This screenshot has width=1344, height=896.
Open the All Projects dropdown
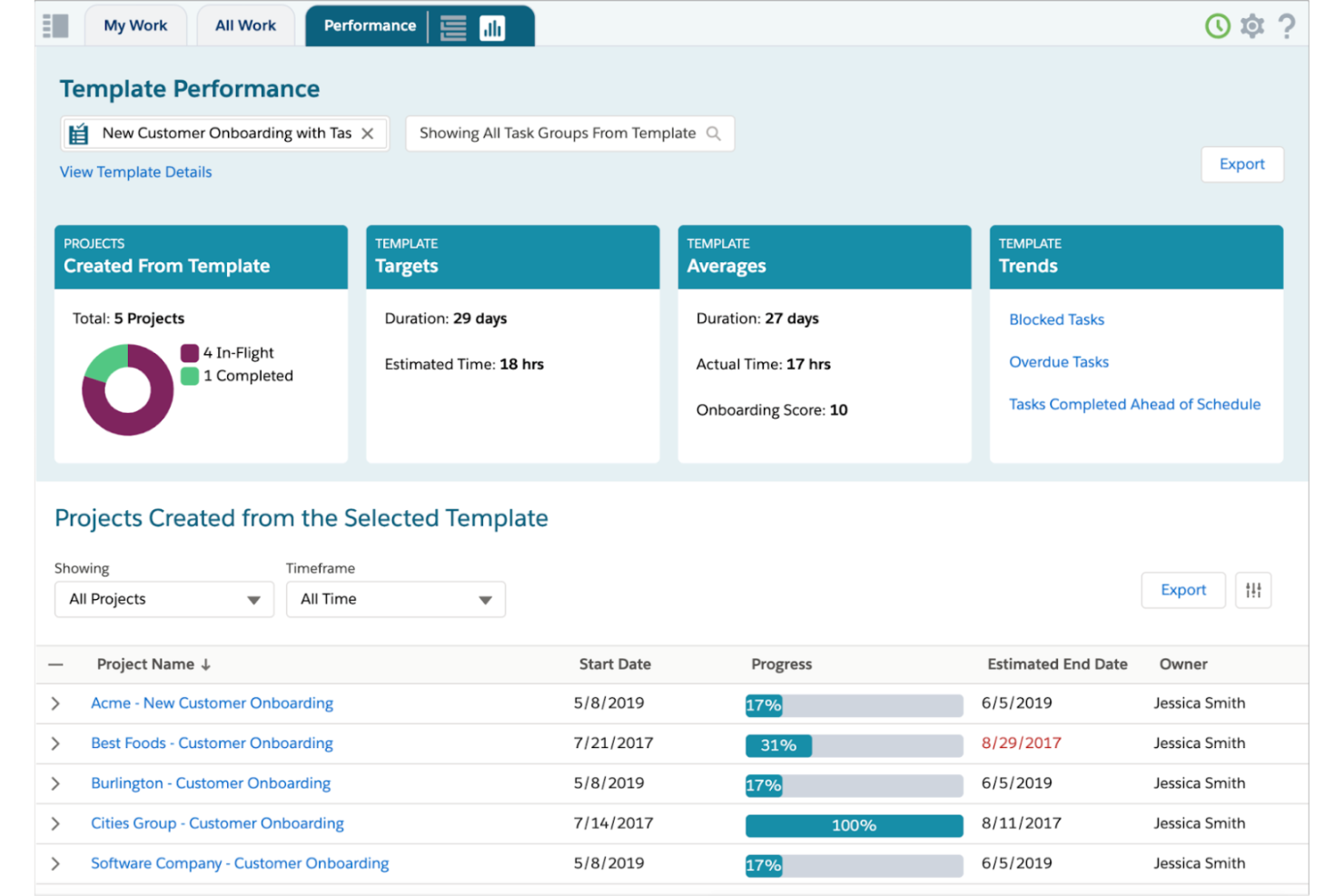click(163, 599)
